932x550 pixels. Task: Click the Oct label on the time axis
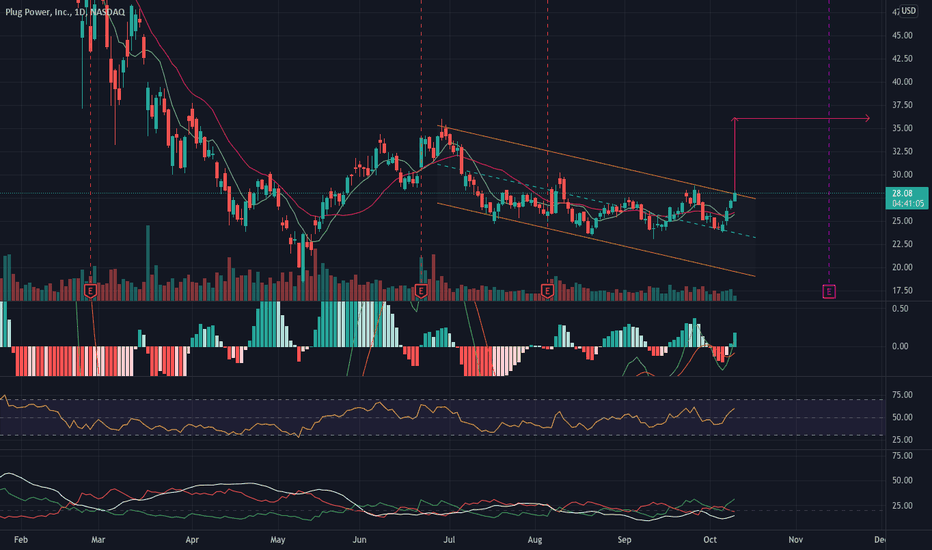coord(710,540)
